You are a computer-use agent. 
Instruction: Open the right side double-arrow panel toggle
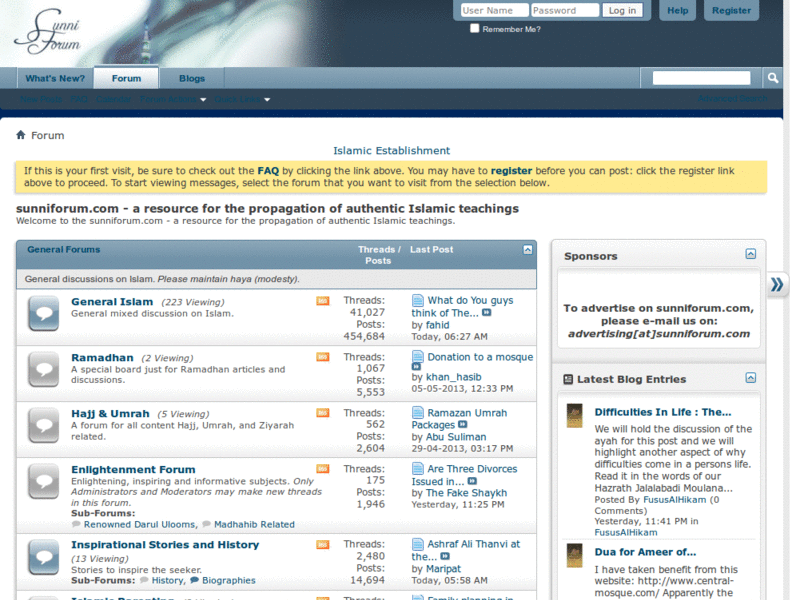[x=777, y=284]
